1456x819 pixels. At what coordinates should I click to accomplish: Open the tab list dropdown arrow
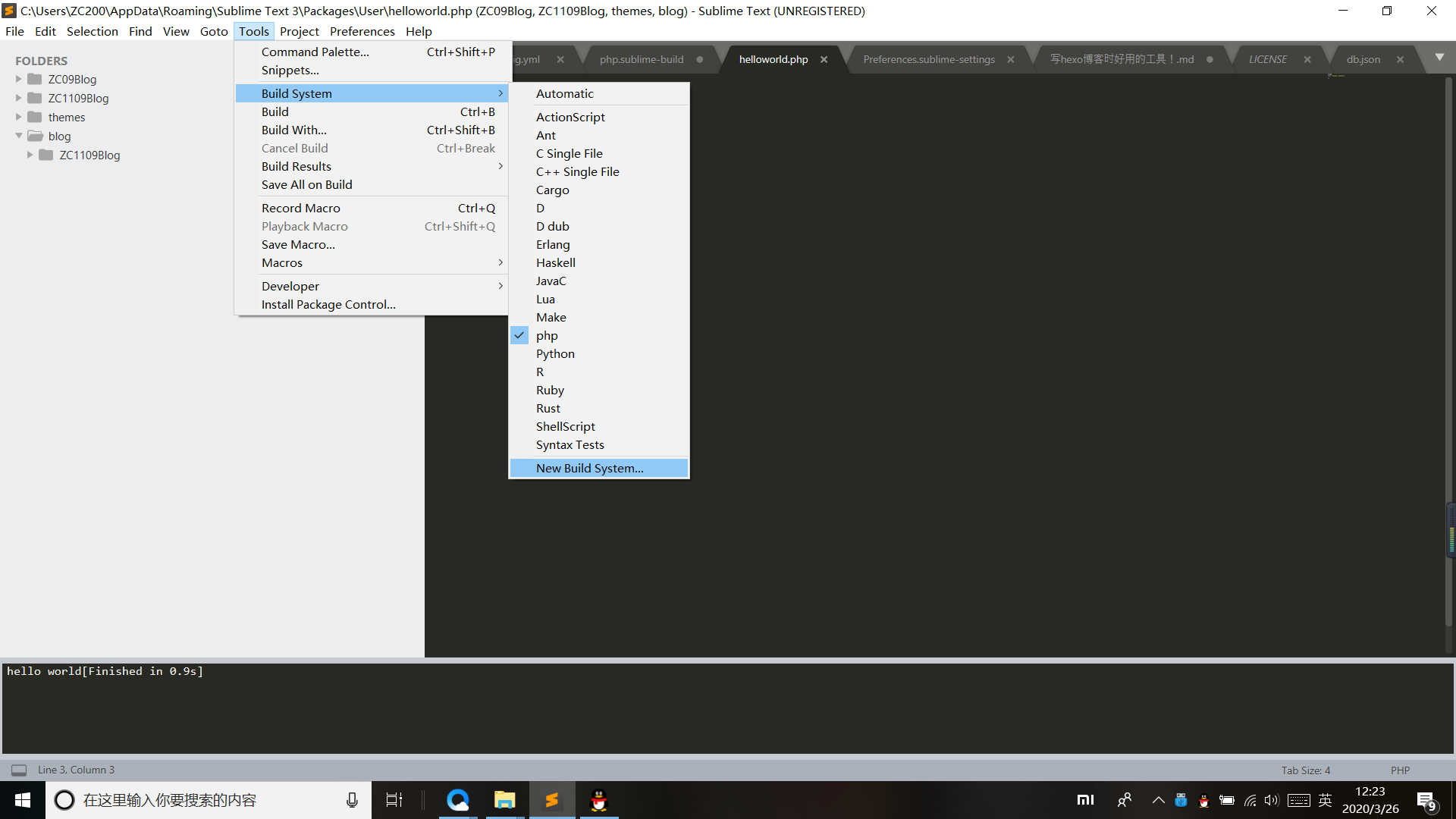[1439, 58]
